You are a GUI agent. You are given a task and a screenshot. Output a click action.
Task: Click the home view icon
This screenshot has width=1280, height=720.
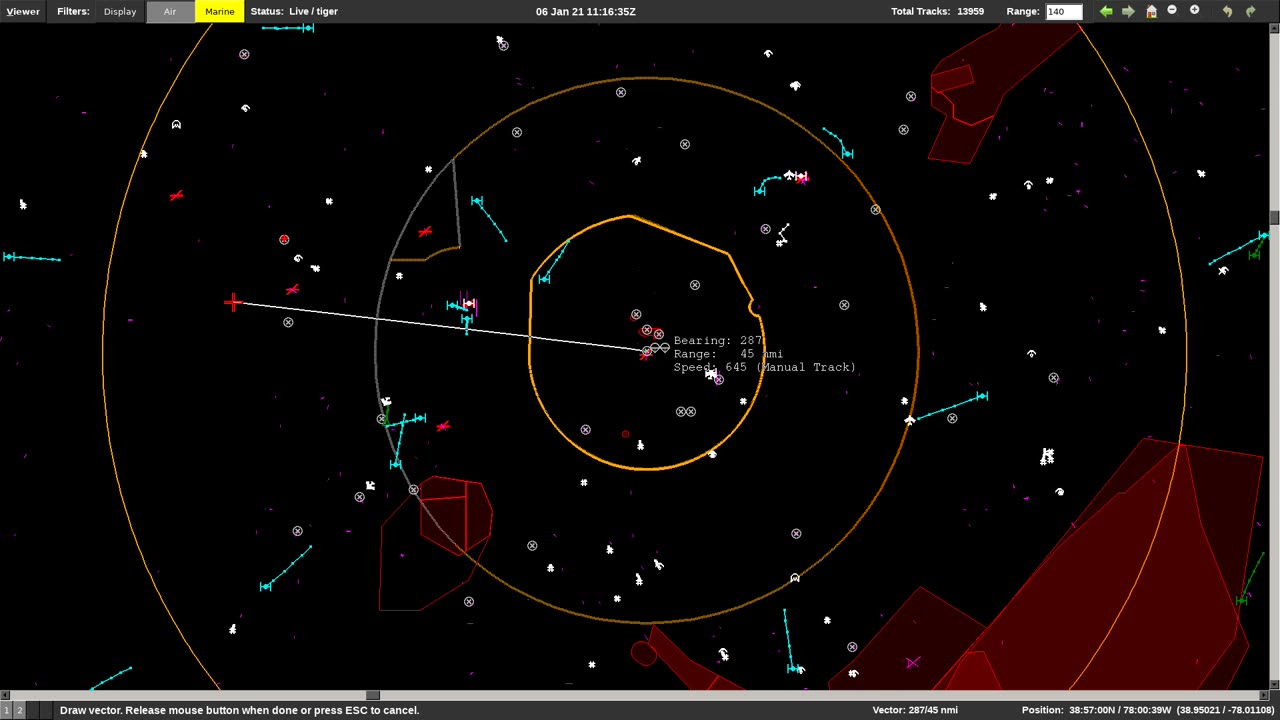pyautogui.click(x=1151, y=11)
